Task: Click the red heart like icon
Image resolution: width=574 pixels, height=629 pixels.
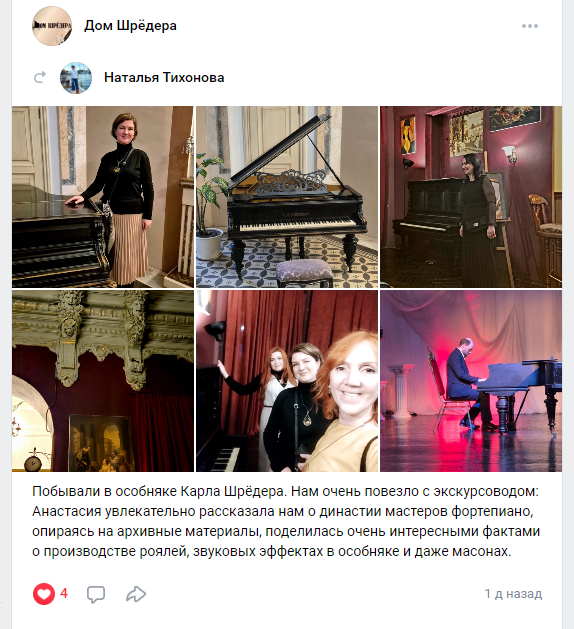Action: 44,594
